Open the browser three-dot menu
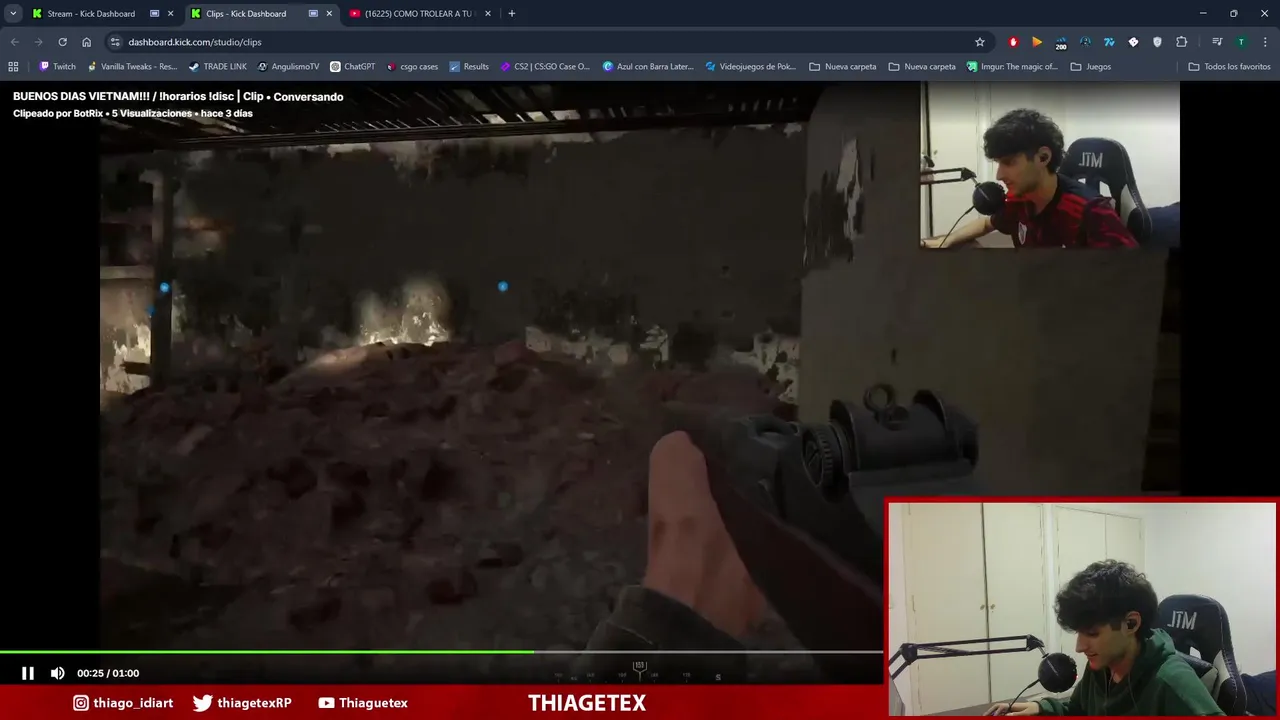1280x720 pixels. tap(1265, 42)
